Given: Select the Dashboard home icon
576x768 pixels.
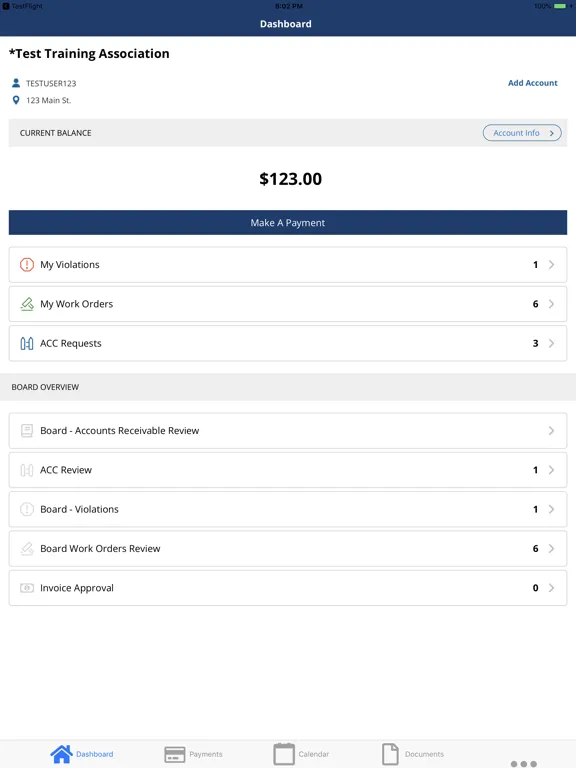Looking at the screenshot, I should pyautogui.click(x=62, y=754).
